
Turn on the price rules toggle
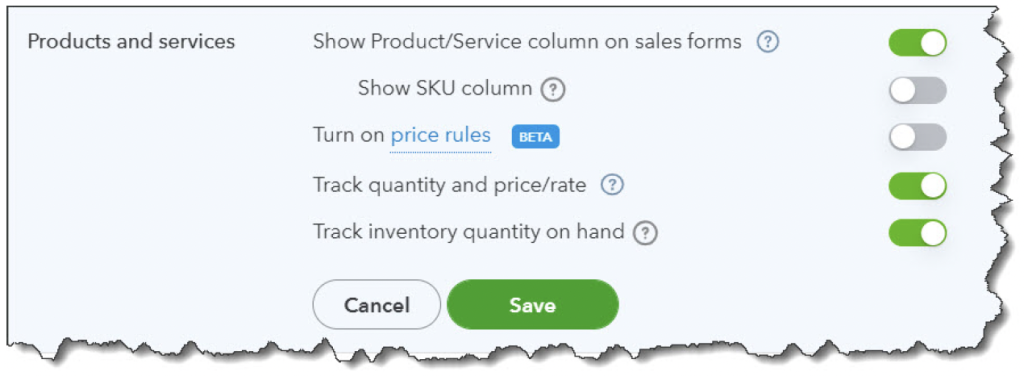(917, 137)
